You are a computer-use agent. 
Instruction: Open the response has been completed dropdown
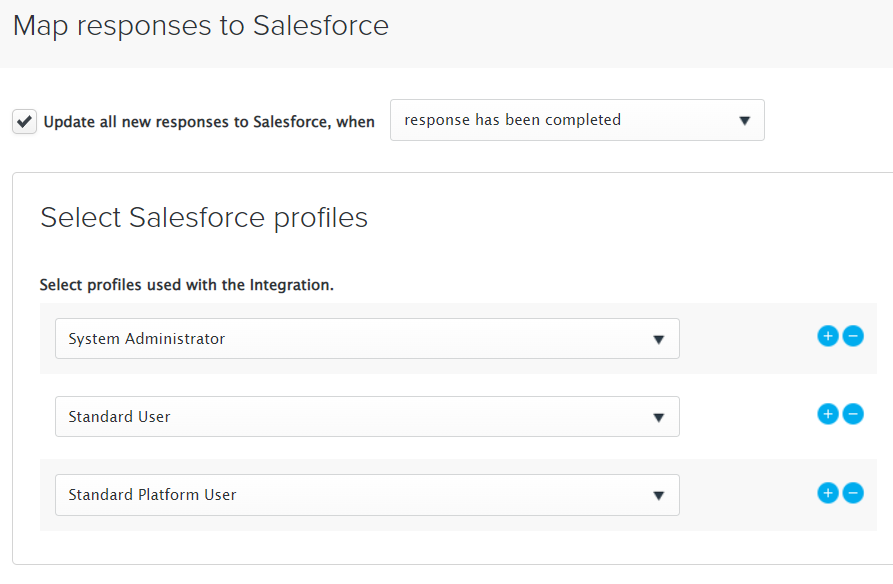[577, 119]
